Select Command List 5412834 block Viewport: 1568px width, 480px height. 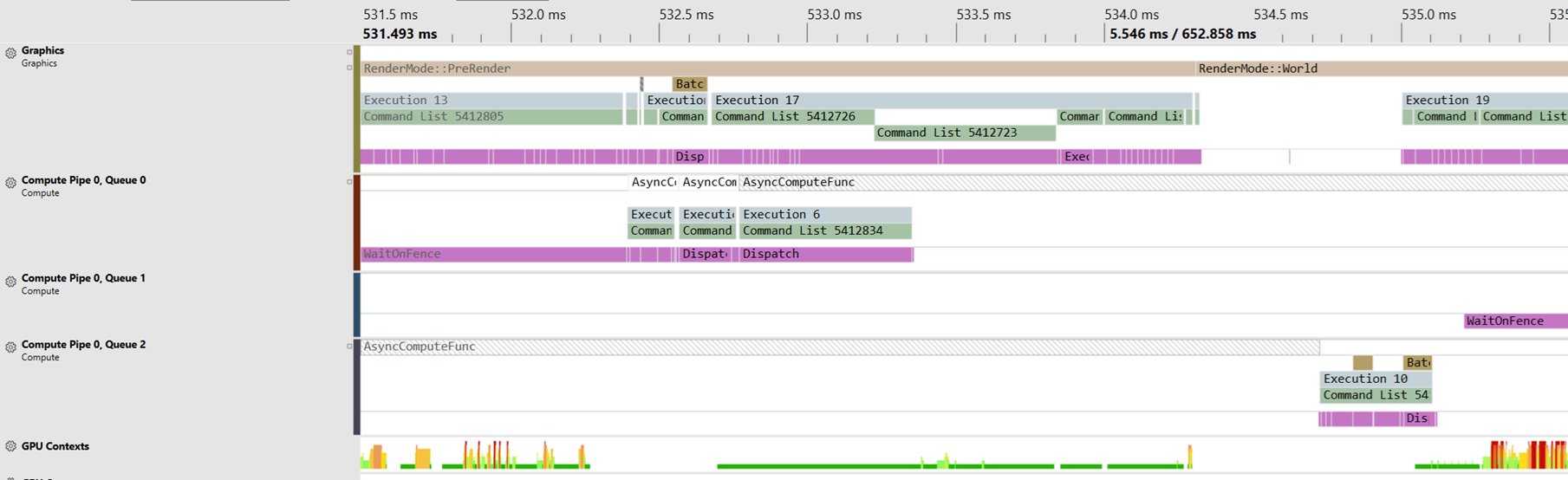[825, 230]
